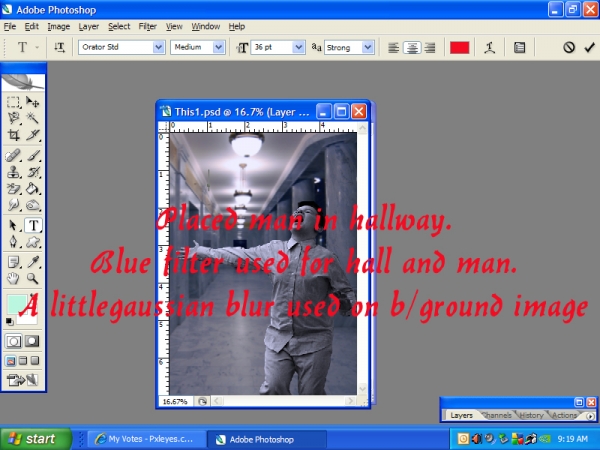Change the text orientation in options bar
This screenshot has height=450, width=600.
59,47
